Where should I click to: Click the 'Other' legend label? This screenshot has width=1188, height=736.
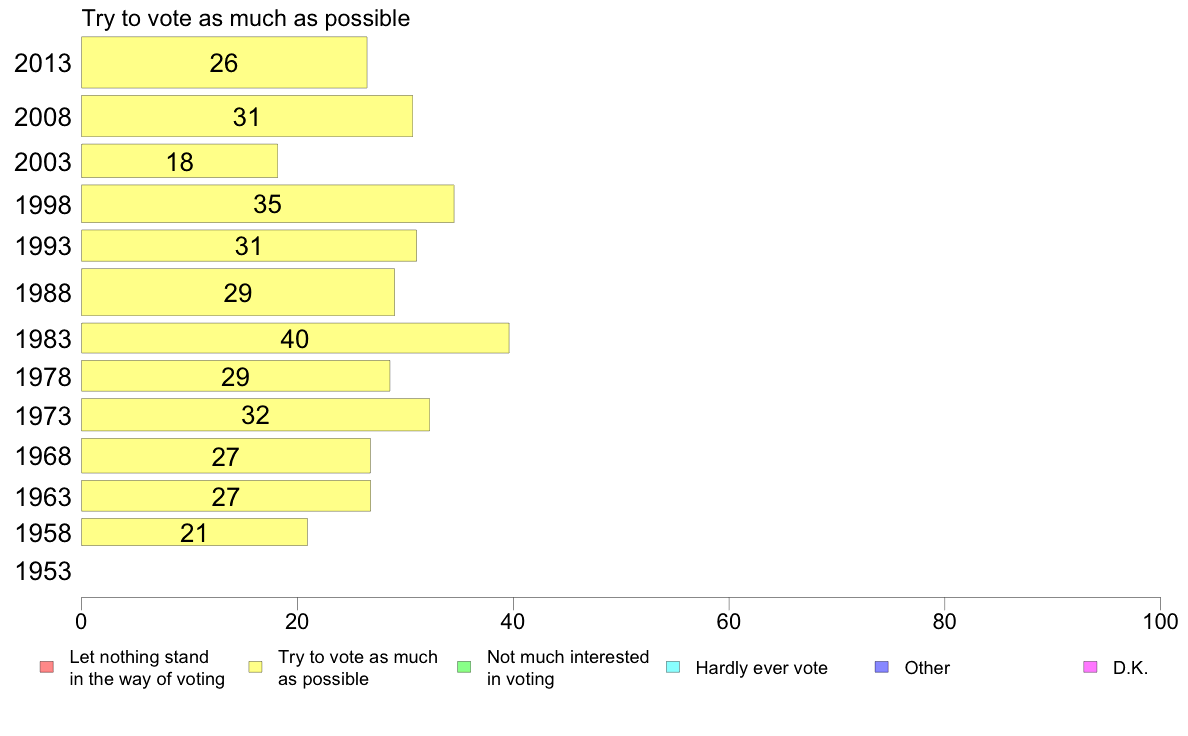click(x=927, y=668)
